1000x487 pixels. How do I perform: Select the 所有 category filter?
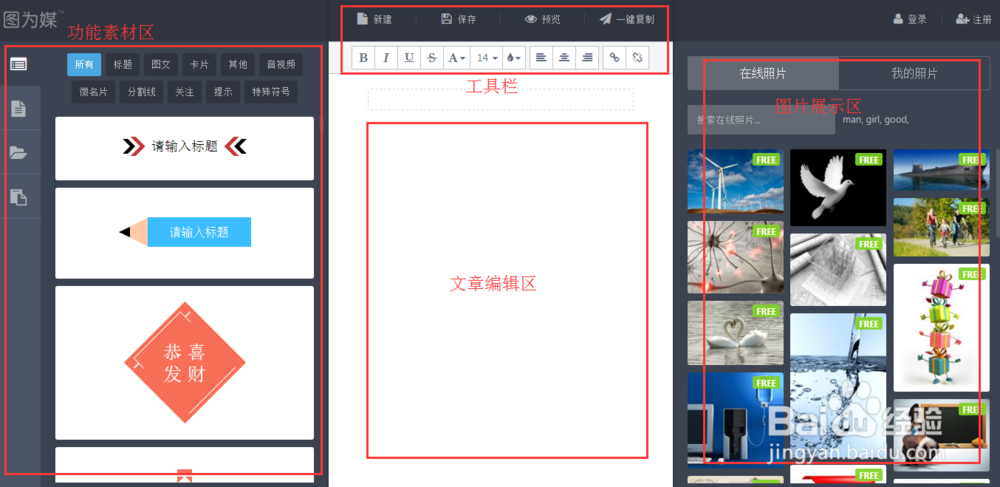84,64
